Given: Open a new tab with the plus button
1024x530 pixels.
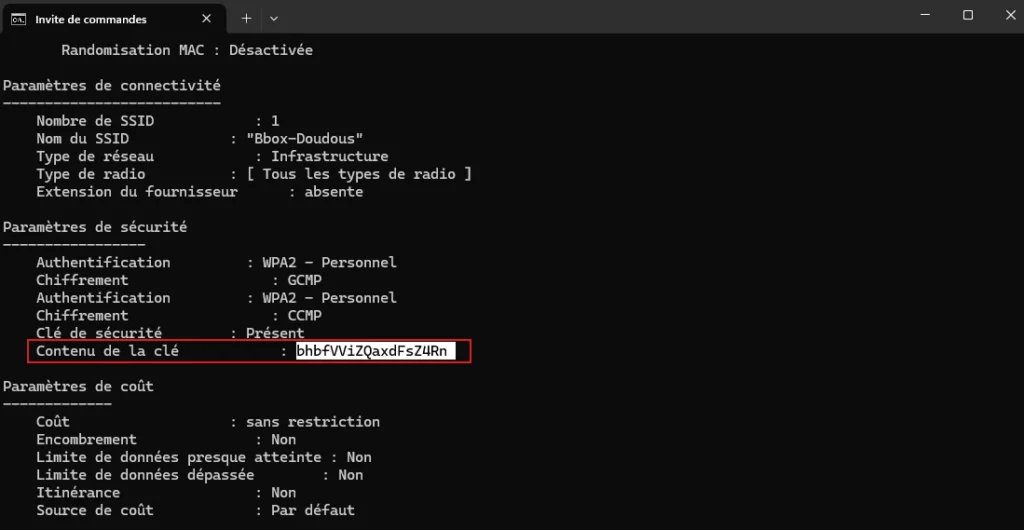Looking at the screenshot, I should [x=246, y=19].
